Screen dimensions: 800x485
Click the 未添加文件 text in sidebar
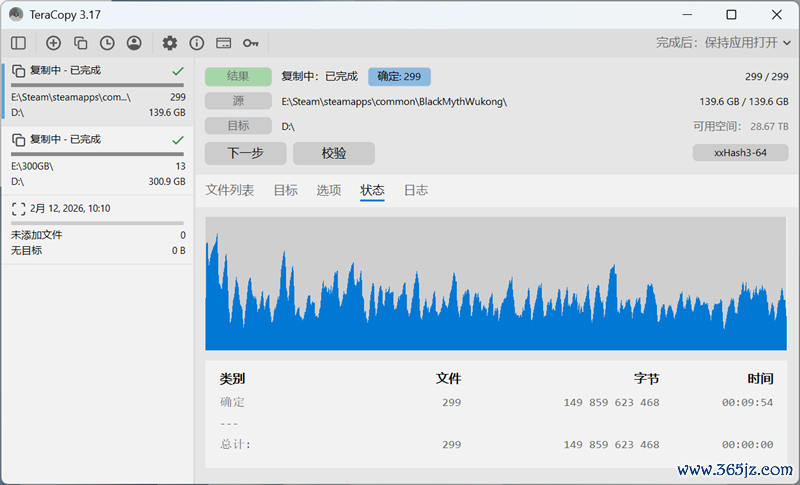pos(37,235)
